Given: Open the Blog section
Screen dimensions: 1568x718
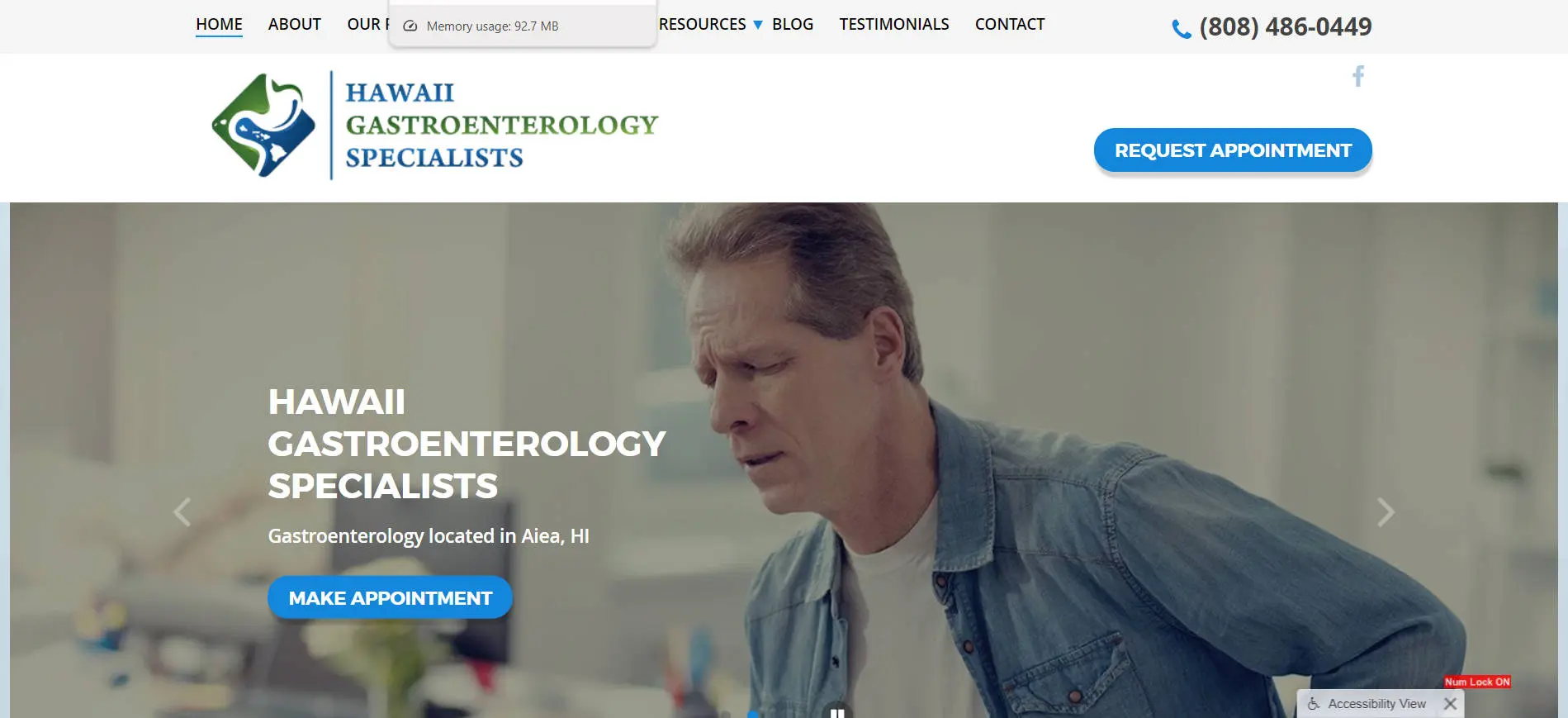Looking at the screenshot, I should 793,25.
